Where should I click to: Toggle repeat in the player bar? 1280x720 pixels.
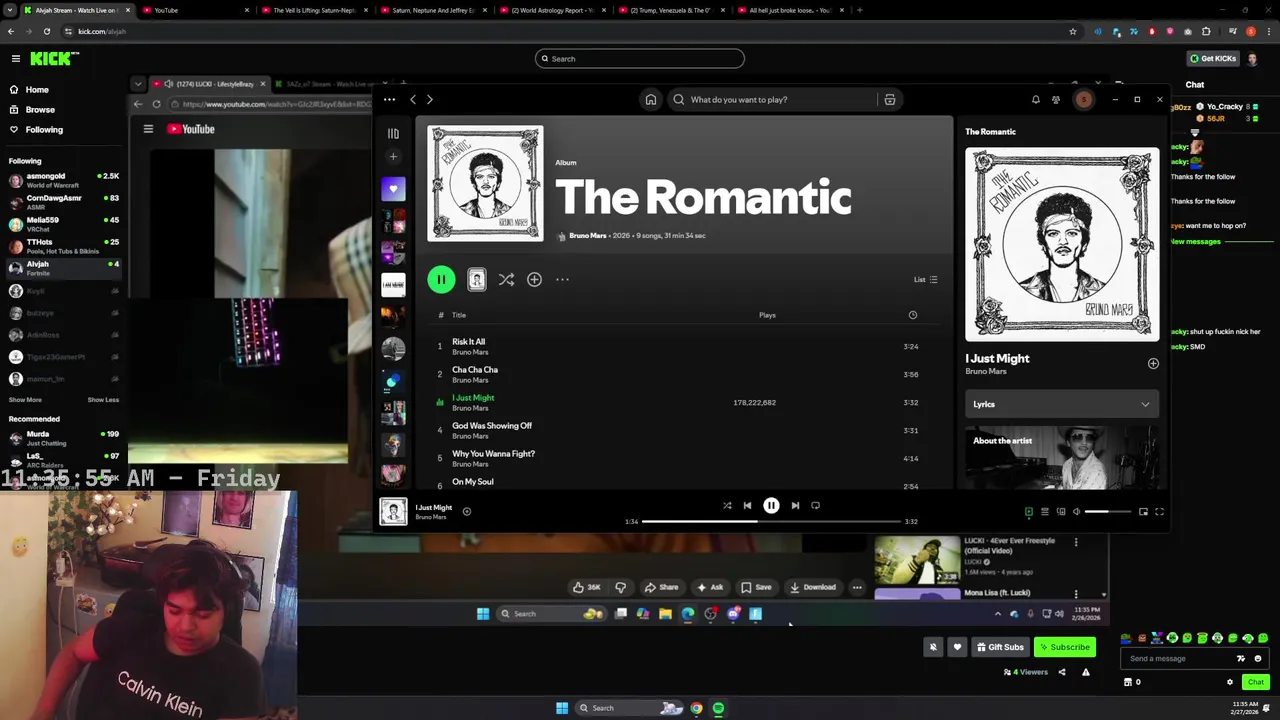click(x=815, y=506)
